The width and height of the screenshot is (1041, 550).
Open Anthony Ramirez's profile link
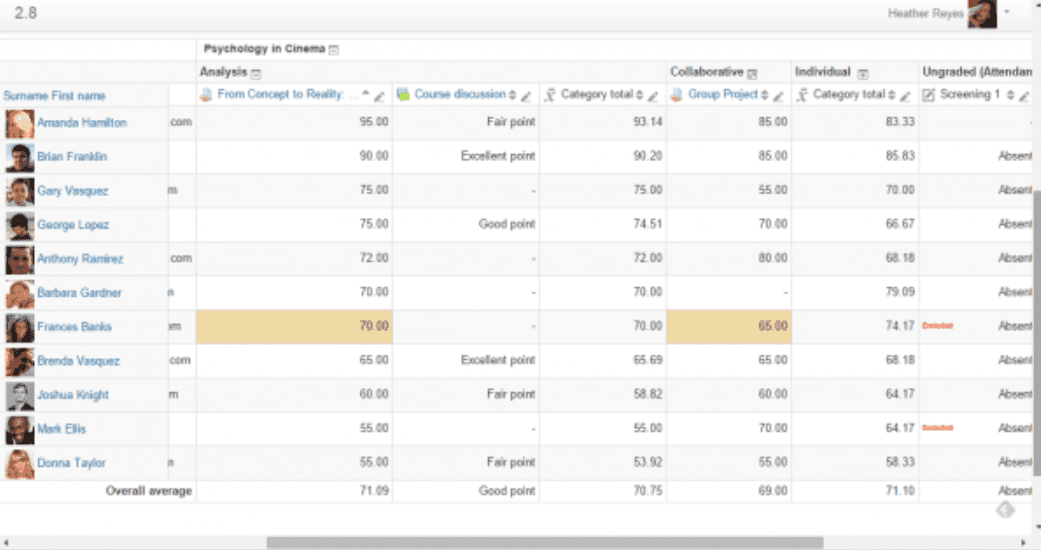coord(80,259)
